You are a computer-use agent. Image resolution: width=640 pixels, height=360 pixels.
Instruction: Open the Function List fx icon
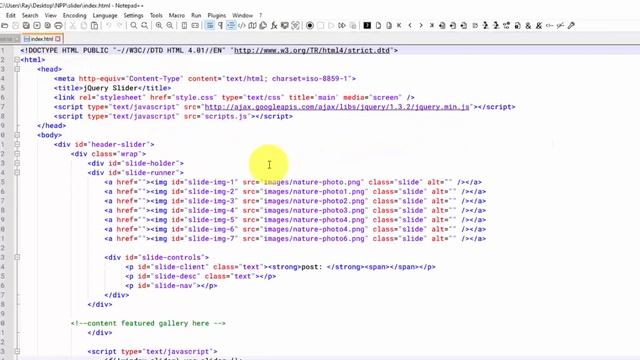274,26
